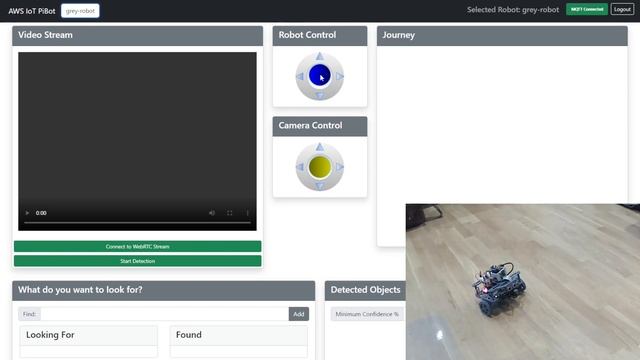Click the yellow Camera Control joystick knob

(320, 167)
